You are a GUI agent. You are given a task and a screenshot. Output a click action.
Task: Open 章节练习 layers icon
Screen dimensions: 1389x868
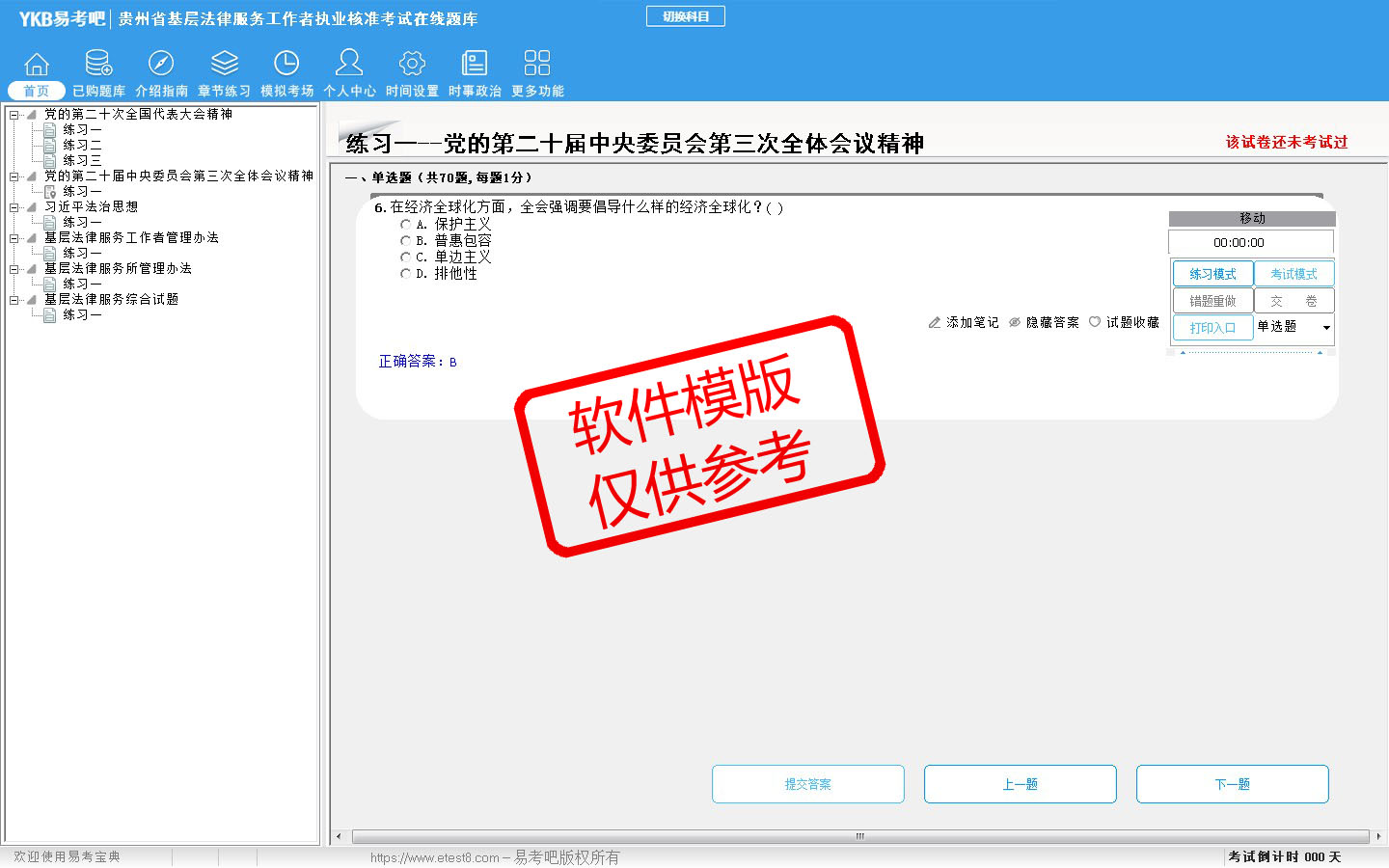click(x=224, y=65)
